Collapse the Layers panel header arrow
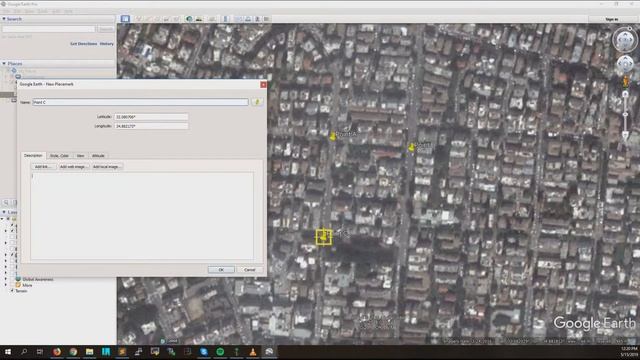The height and width of the screenshot is (360, 640). click(4, 212)
